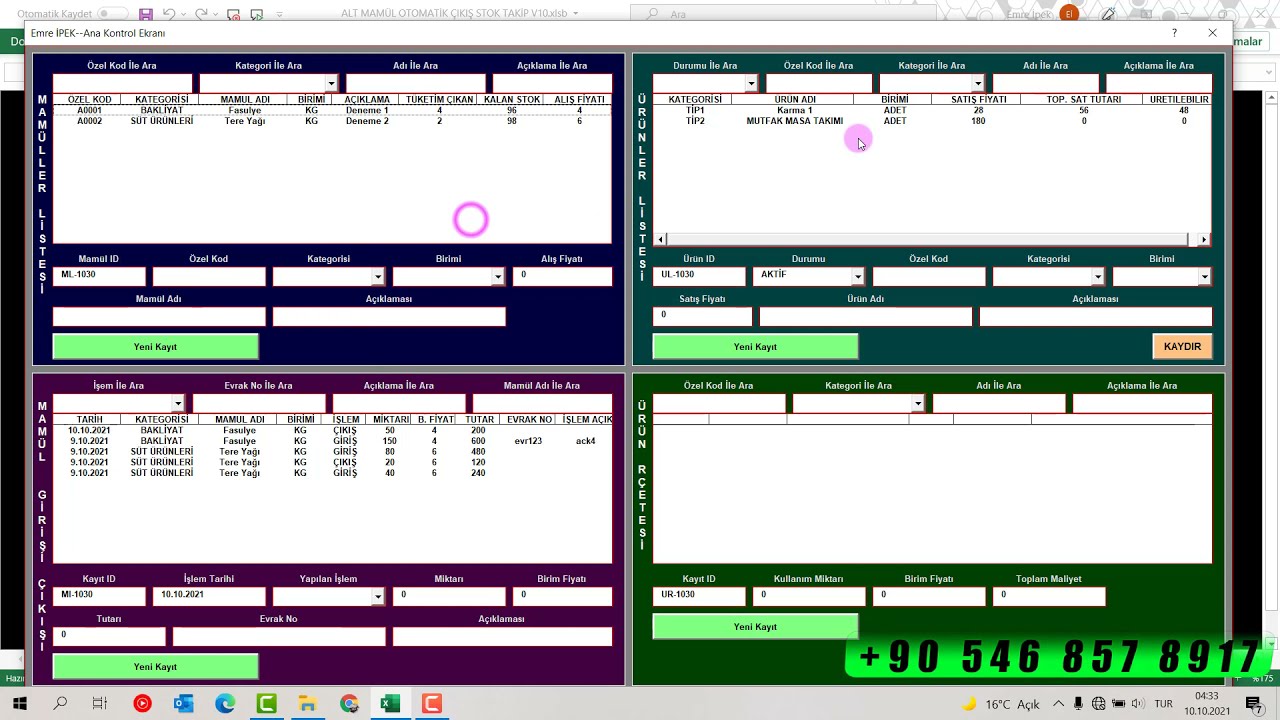This screenshot has width=1280, height=720.
Task: Click Yeni Kayıt in Ürünler Listesi panel
Action: tap(755, 347)
